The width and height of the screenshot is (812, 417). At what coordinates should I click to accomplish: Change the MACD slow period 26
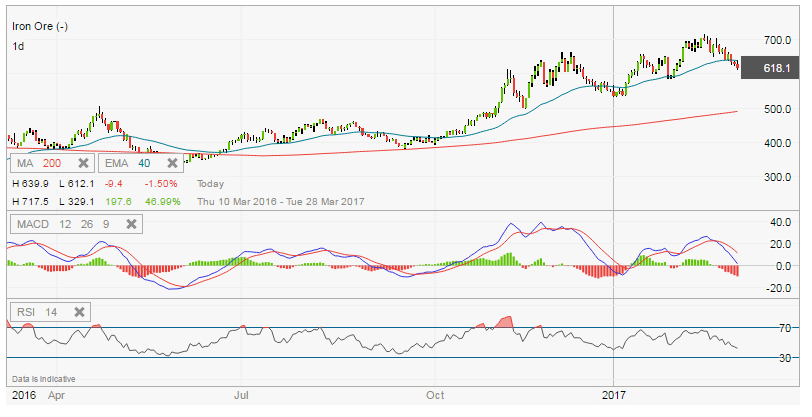[x=87, y=224]
